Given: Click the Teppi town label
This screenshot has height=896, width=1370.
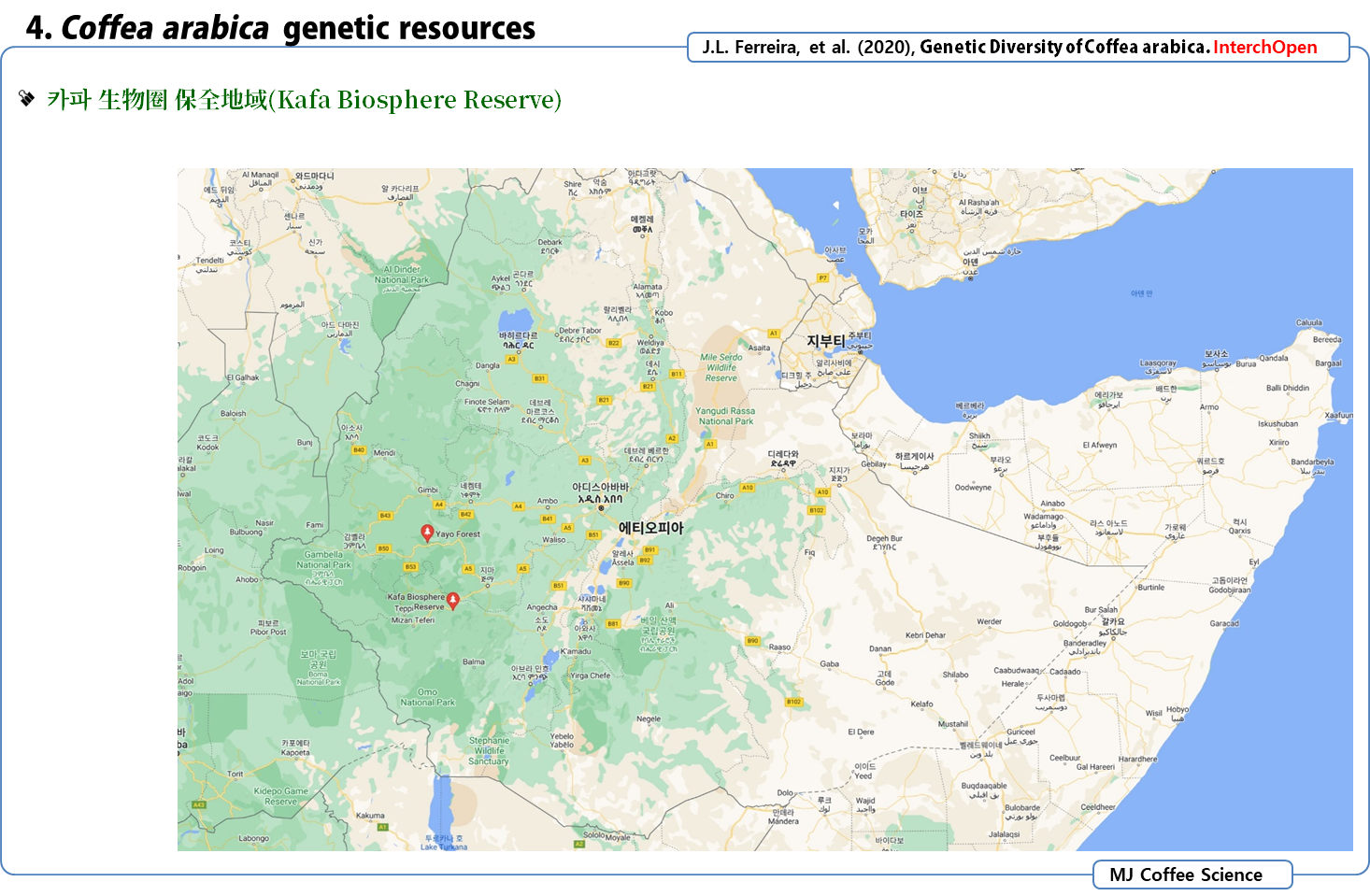Looking at the screenshot, I should 404,608.
